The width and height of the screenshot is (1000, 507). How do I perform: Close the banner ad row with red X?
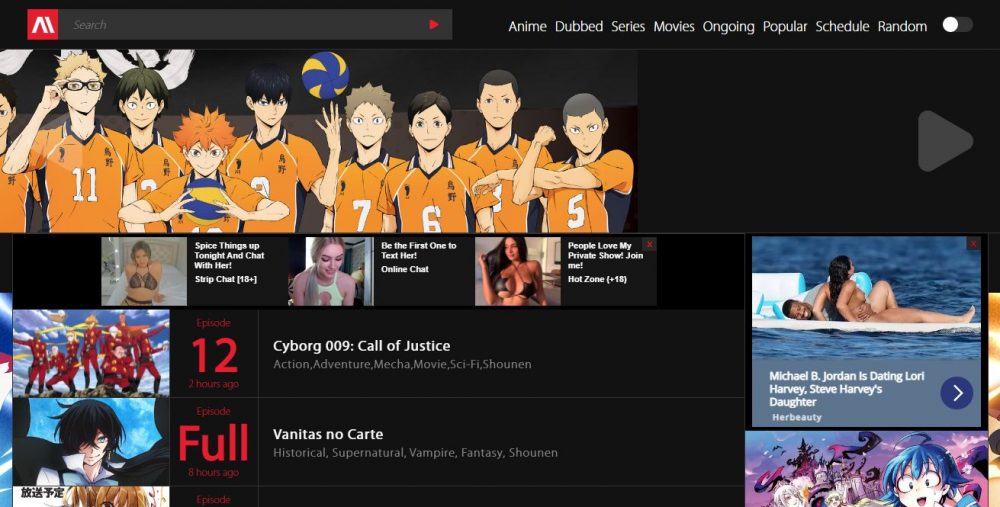coord(649,244)
